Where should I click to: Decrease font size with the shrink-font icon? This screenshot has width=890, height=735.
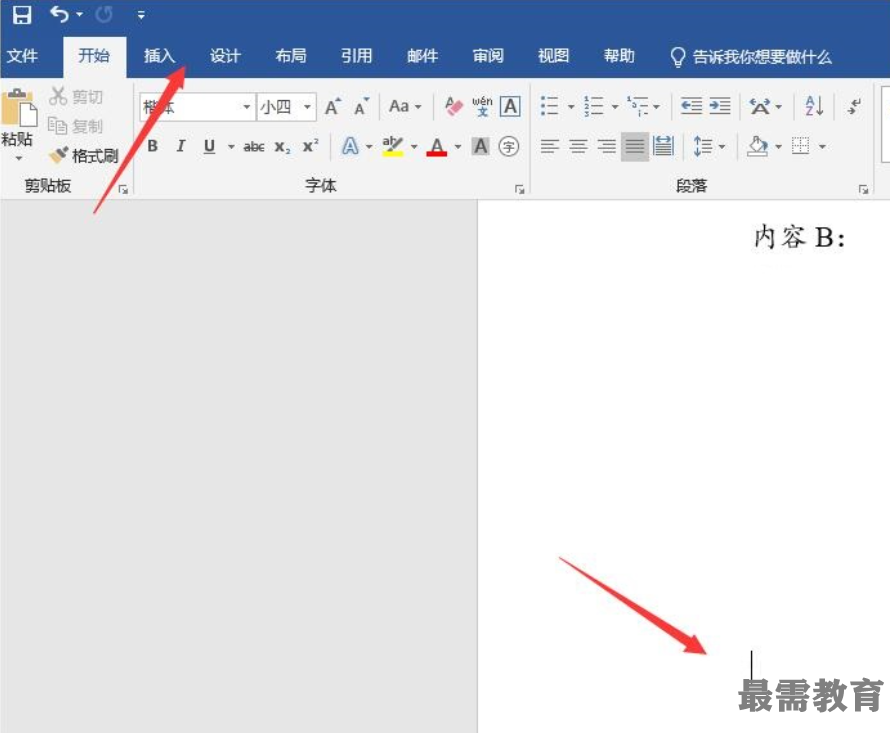(361, 107)
